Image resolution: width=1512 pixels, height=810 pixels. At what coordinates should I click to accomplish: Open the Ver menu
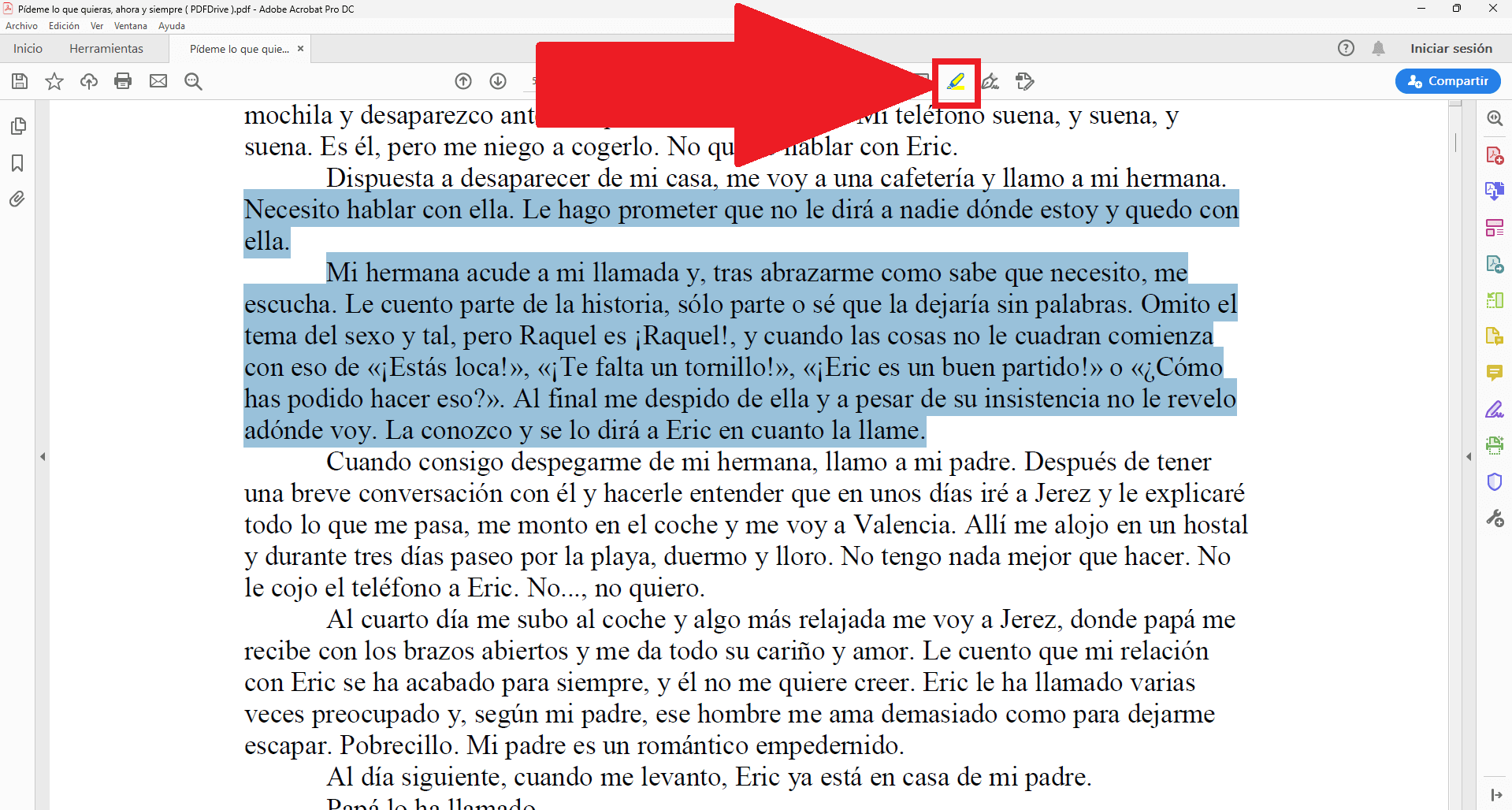coord(97,26)
